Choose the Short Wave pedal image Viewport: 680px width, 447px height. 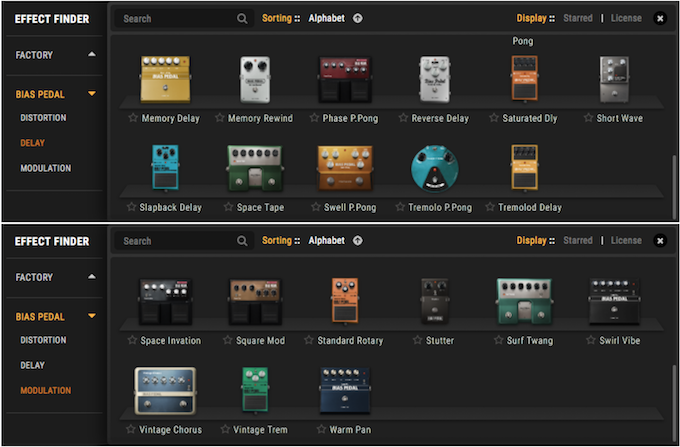(615, 79)
